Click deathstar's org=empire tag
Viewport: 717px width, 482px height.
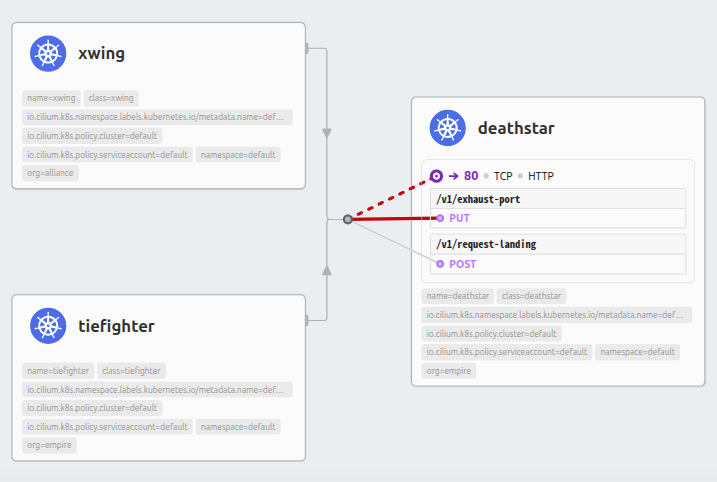point(449,371)
